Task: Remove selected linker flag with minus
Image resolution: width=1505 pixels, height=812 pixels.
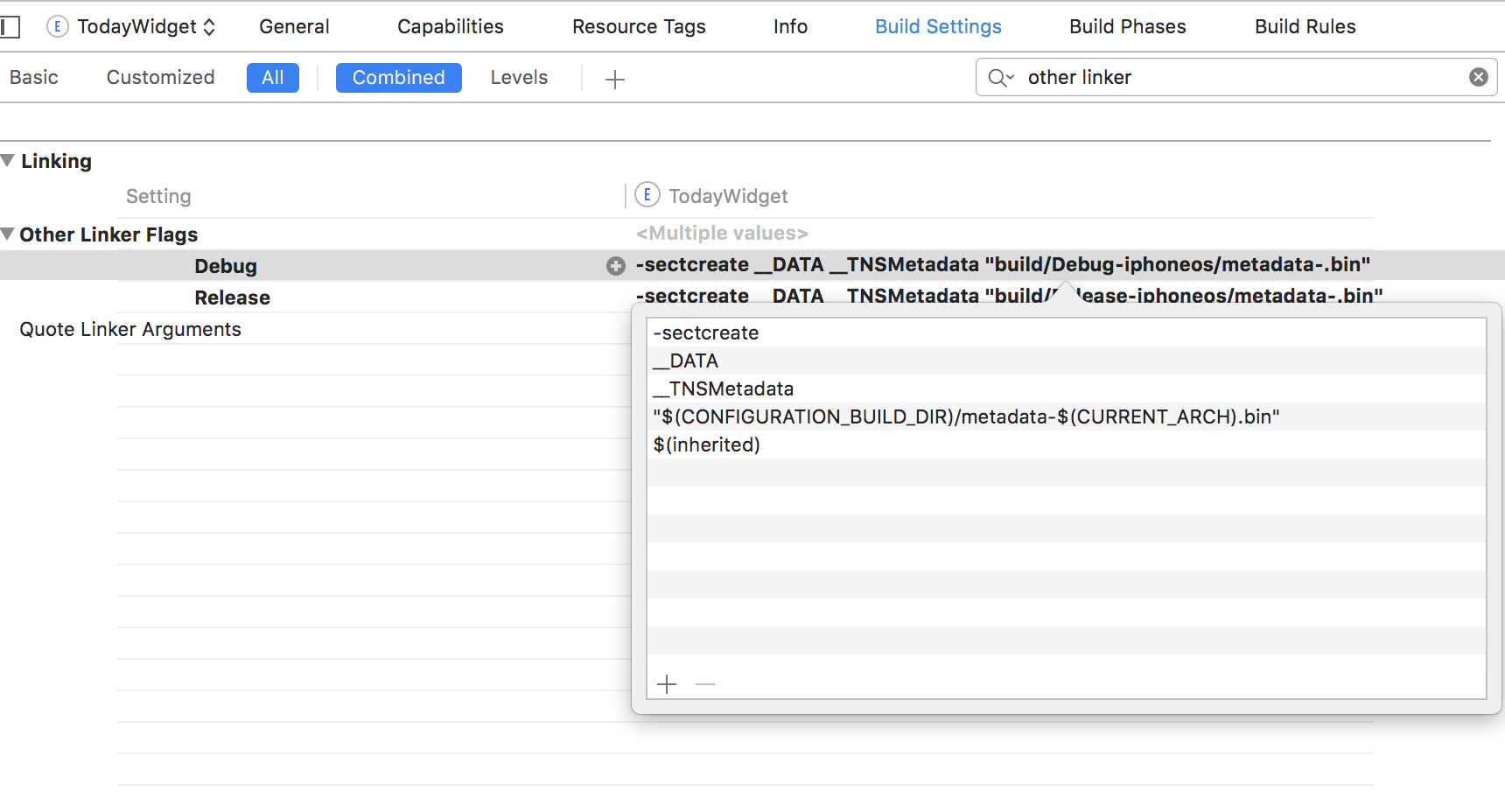Action: pos(705,684)
